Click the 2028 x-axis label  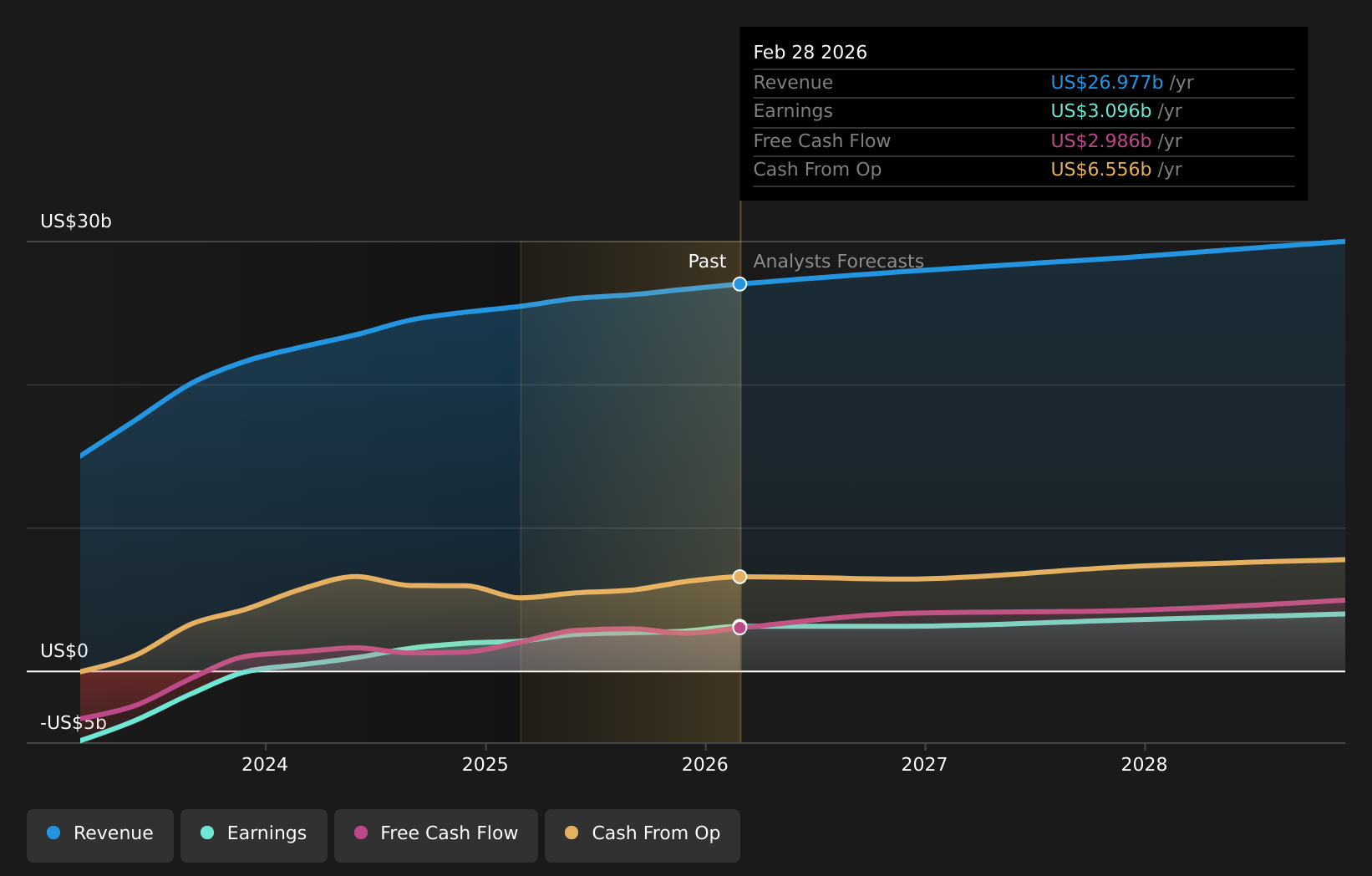[1145, 765]
